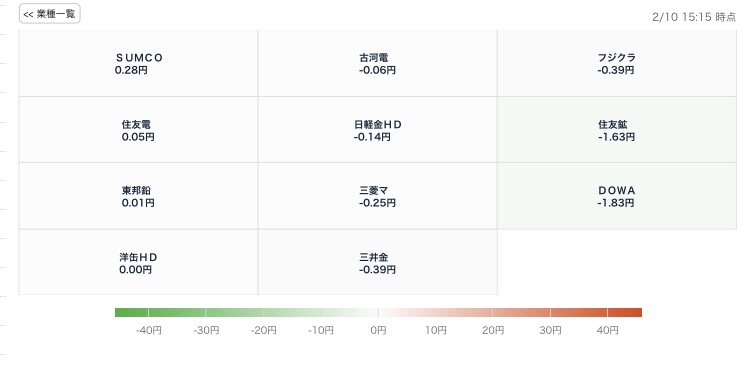Click the 2/10 15:15 時点 timestamp
Screen dimensions: 750x366
[x=694, y=17]
